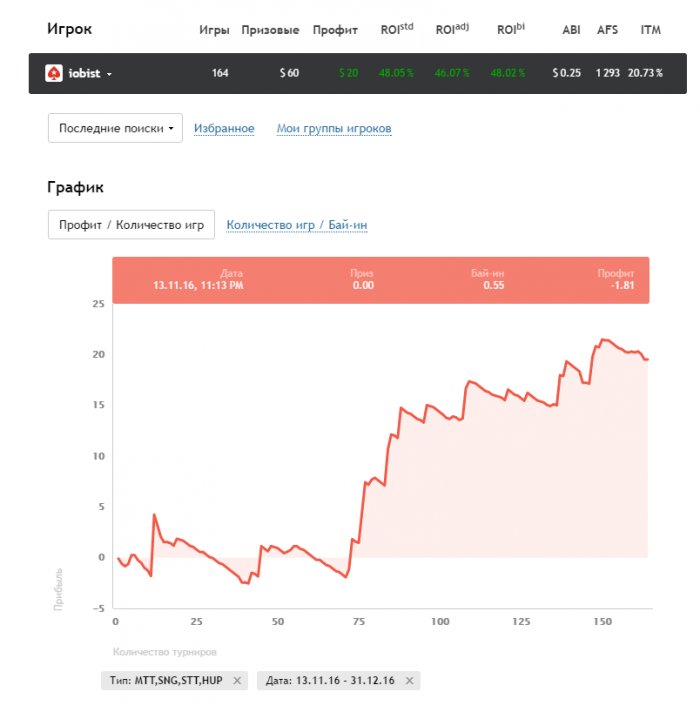Click the profit line peak near 150 tournaments
The width and height of the screenshot is (700, 712).
pyautogui.click(x=602, y=340)
